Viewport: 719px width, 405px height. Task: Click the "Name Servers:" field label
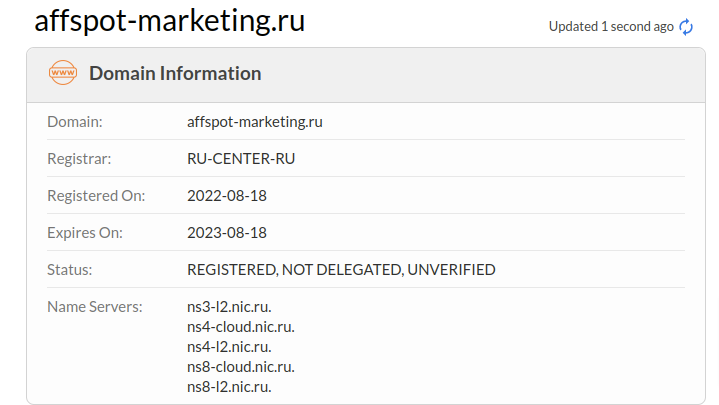coord(95,306)
